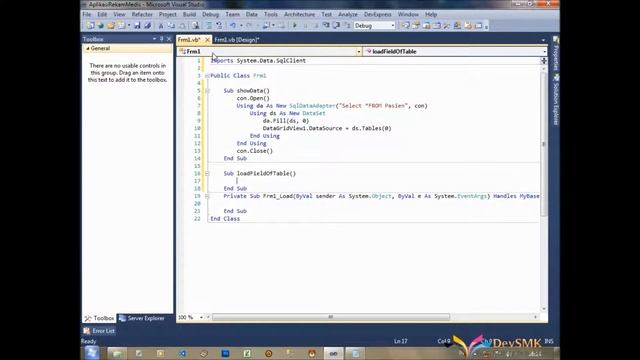Image resolution: width=640 pixels, height=360 pixels.
Task: Select the Frm1.vb code tab
Action: 189,40
